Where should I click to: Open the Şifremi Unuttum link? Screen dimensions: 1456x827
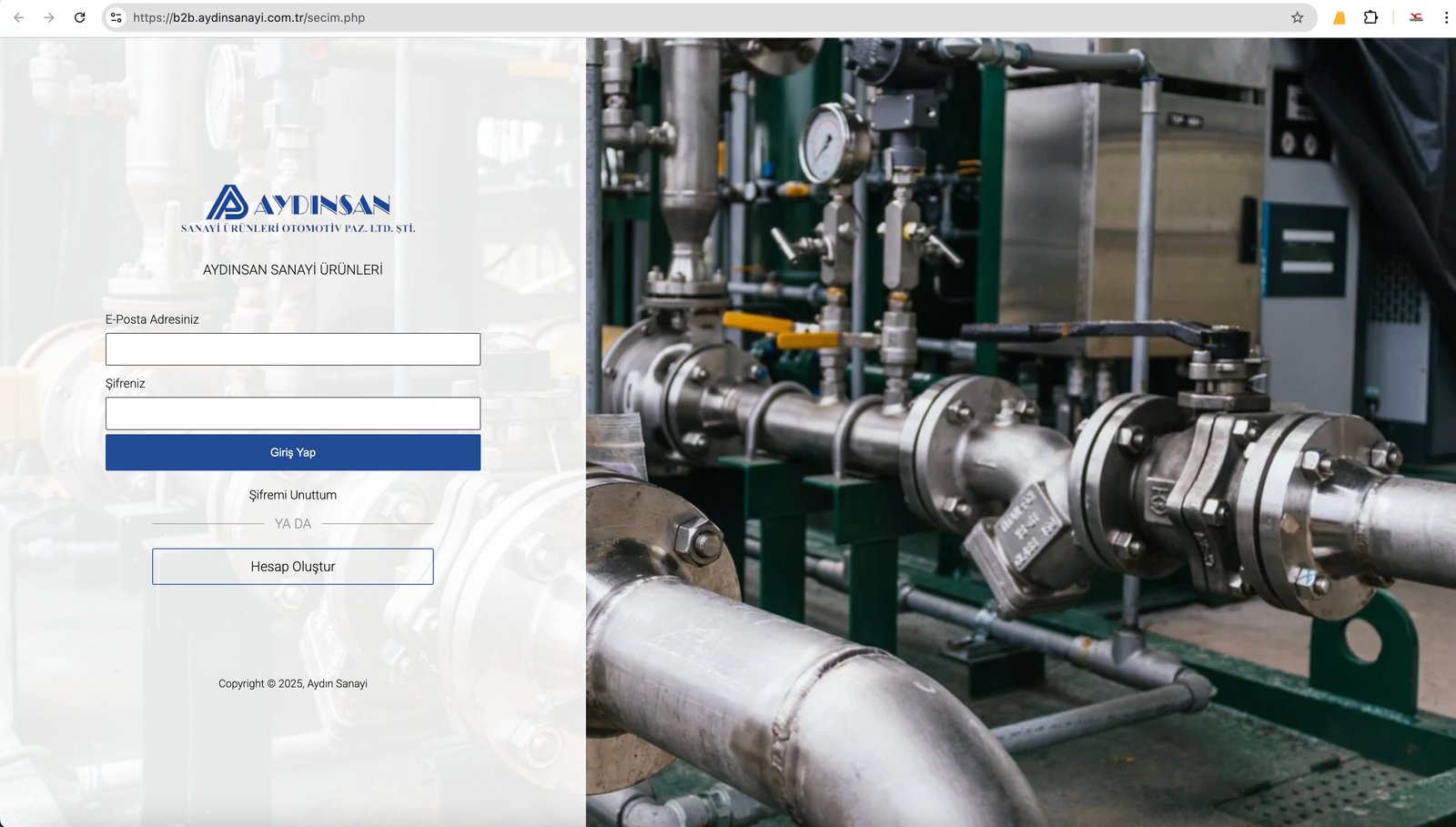293,495
